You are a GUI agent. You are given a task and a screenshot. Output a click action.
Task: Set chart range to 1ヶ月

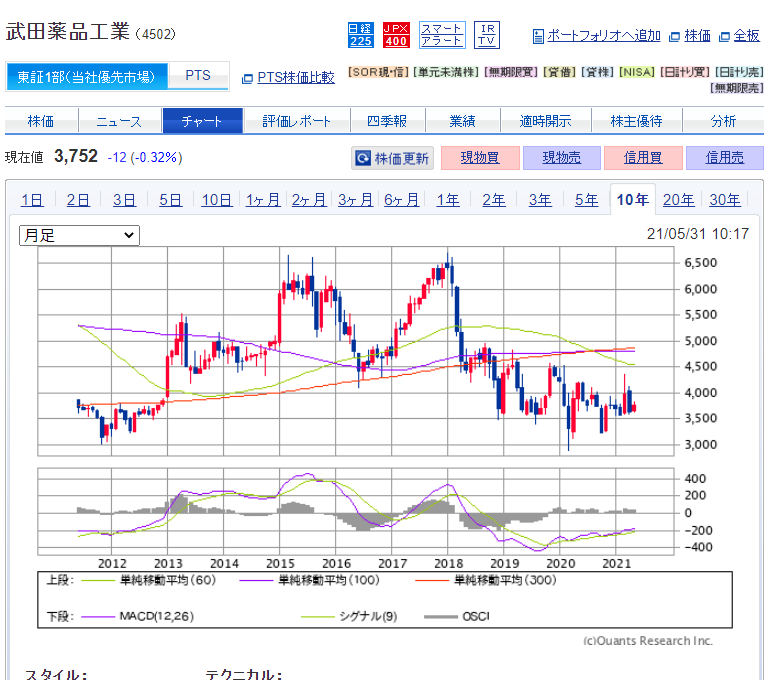click(263, 200)
